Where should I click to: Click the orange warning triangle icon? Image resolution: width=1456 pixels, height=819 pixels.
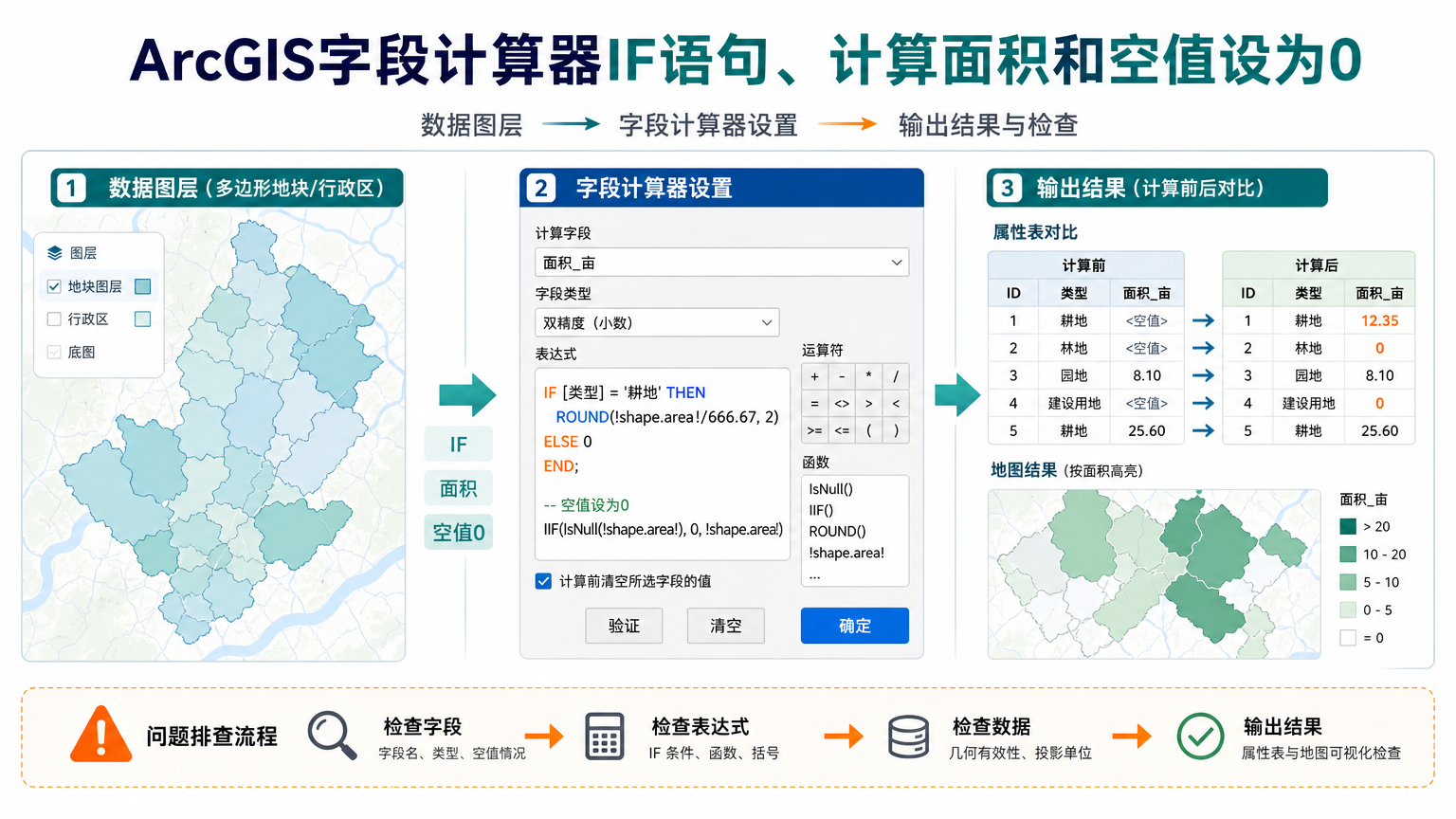(x=100, y=735)
